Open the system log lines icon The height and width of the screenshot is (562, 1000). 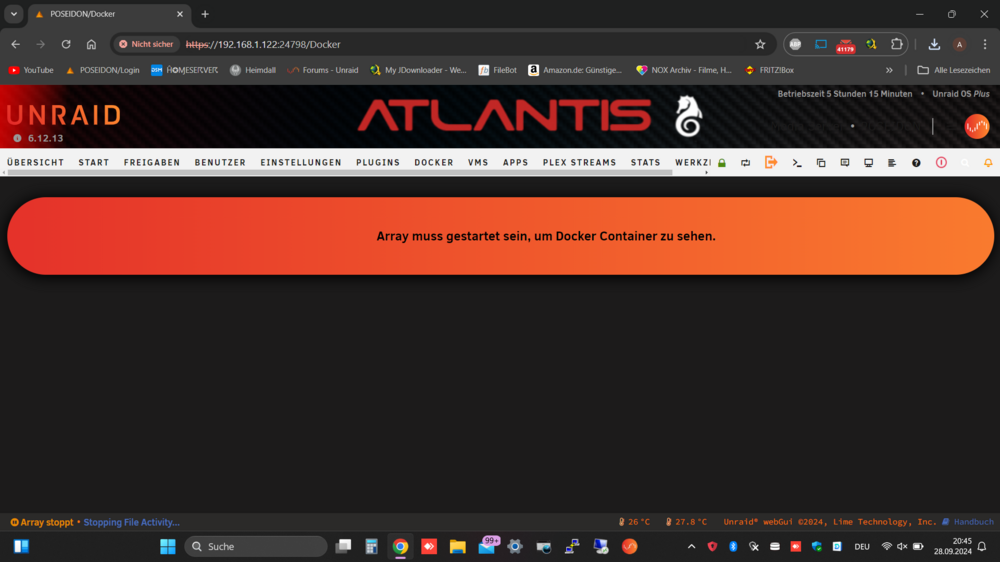pos(892,163)
